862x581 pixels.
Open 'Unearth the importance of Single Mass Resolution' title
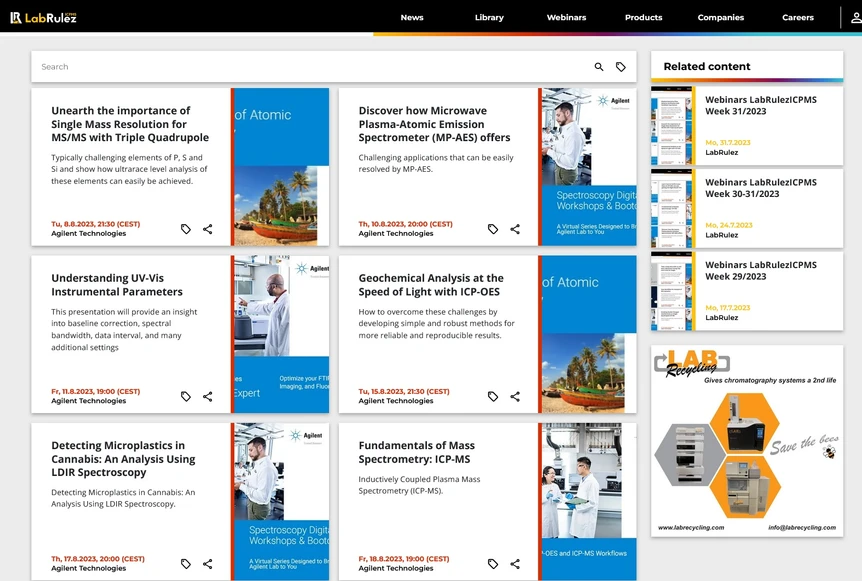coord(130,124)
